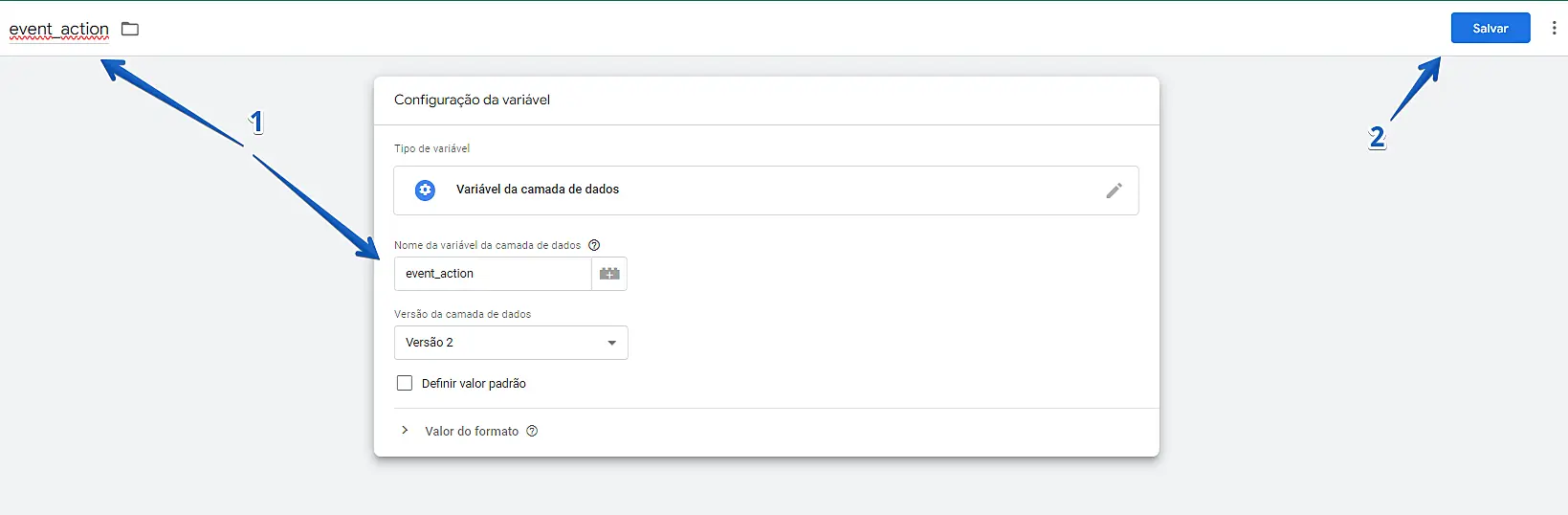Screen dimensions: 1568x515
Task: Click the blue gear variable type icon
Action: click(425, 190)
